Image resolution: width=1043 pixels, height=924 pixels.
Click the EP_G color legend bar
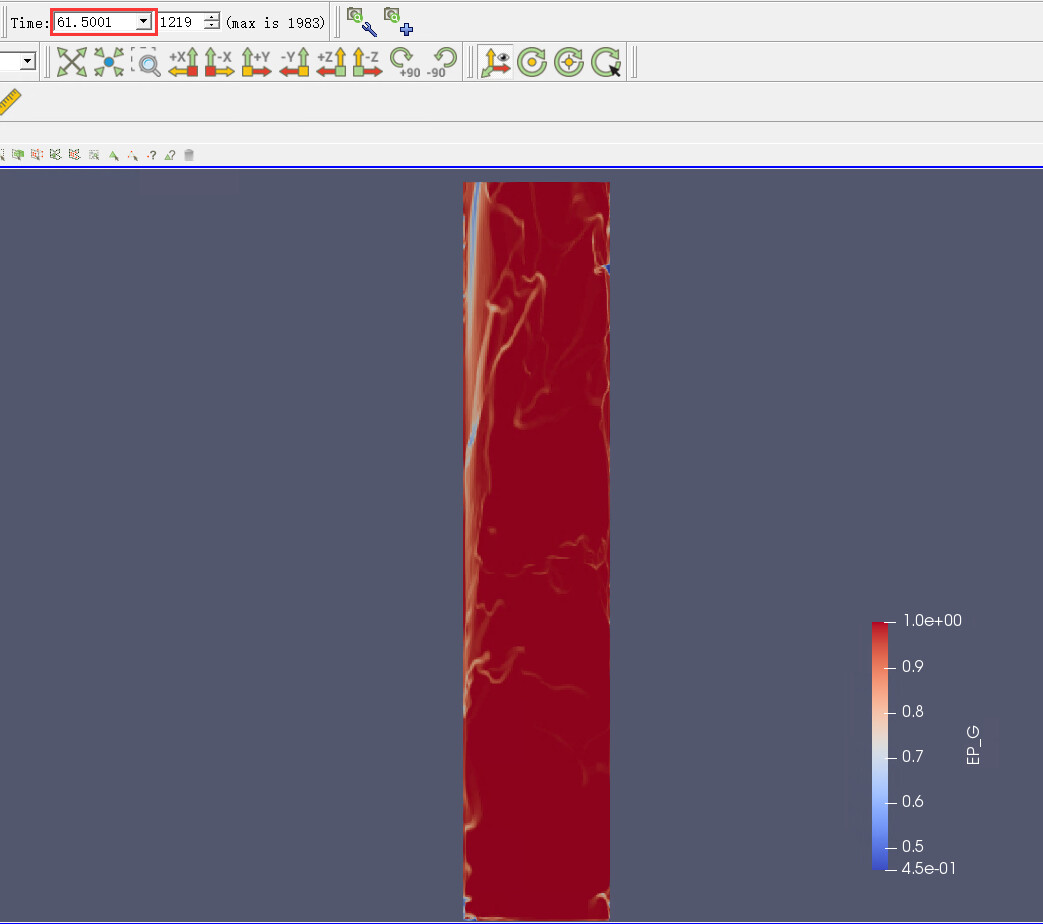click(879, 745)
